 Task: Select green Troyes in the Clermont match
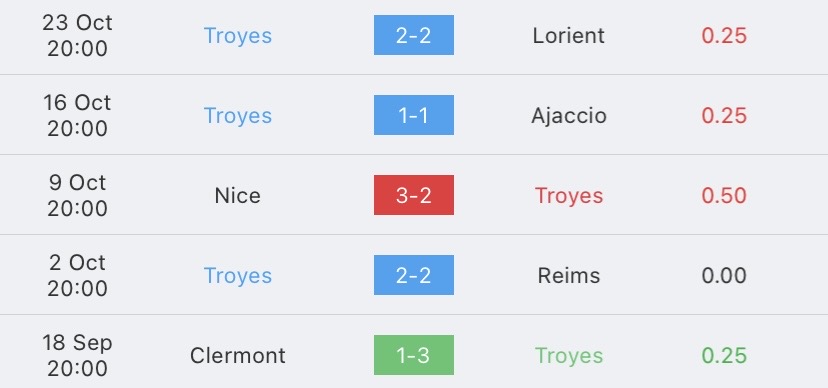coord(569,356)
